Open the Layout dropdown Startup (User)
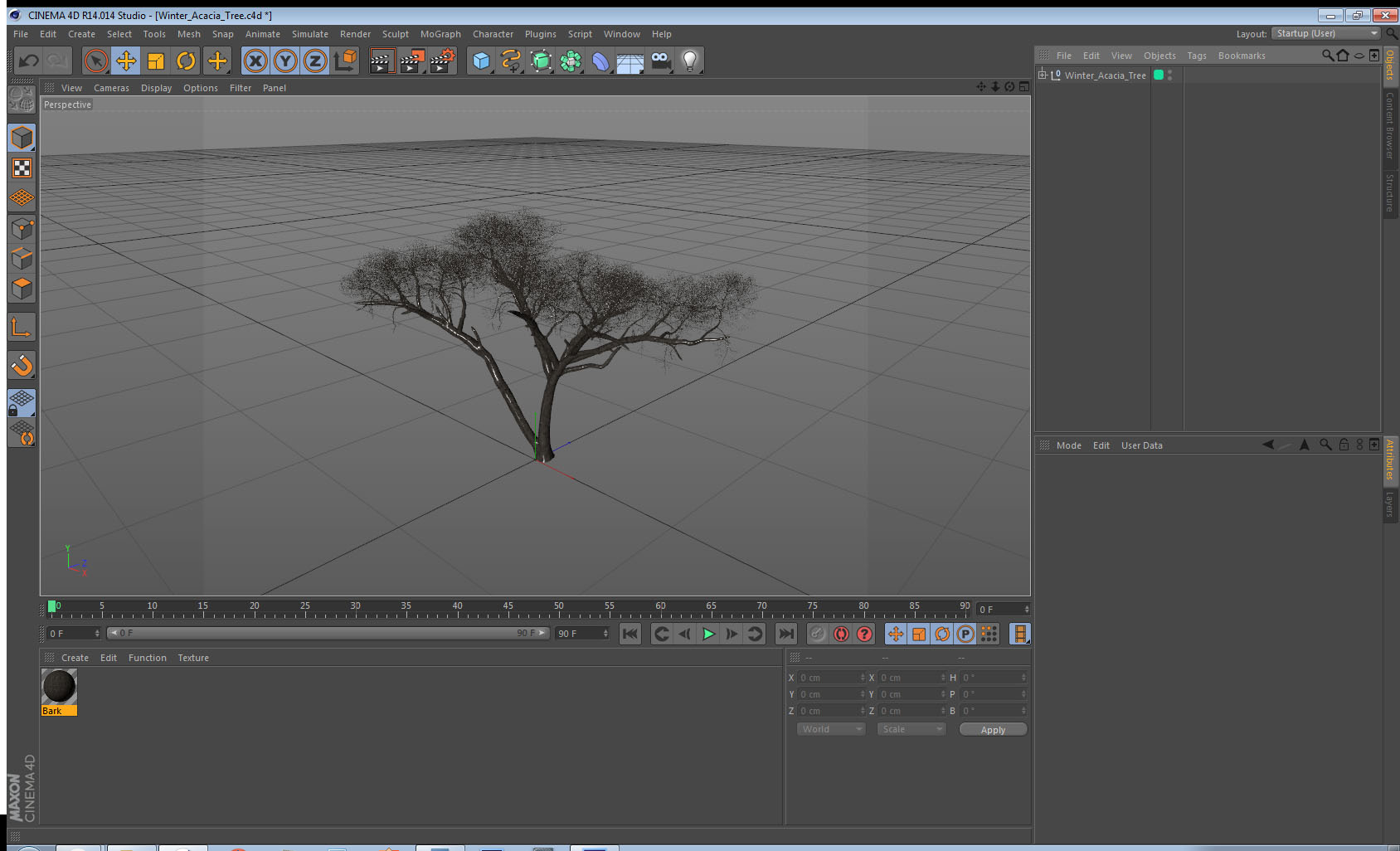The height and width of the screenshot is (851, 1400). (x=1327, y=33)
